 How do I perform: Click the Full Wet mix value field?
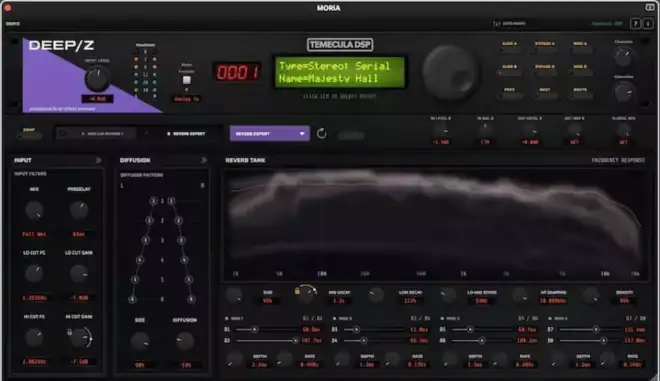tap(34, 234)
